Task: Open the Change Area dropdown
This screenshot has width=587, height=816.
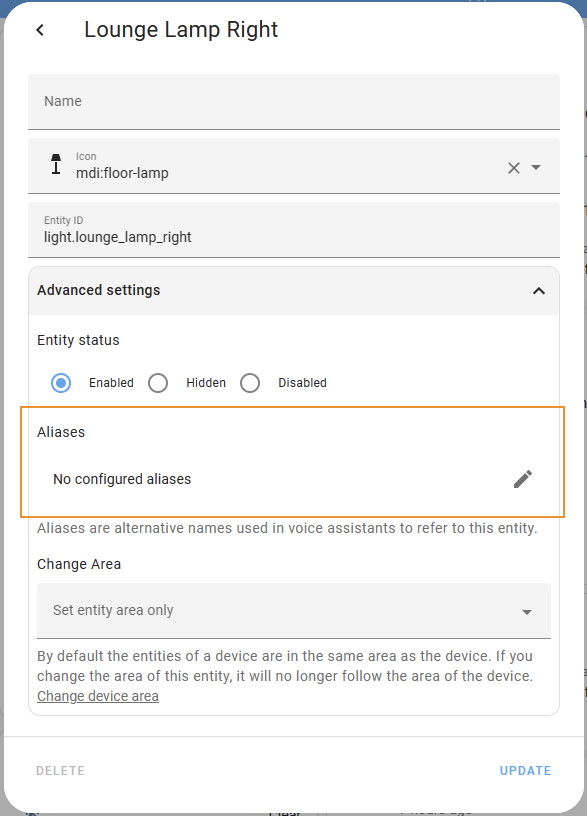Action: pyautogui.click(x=525, y=611)
